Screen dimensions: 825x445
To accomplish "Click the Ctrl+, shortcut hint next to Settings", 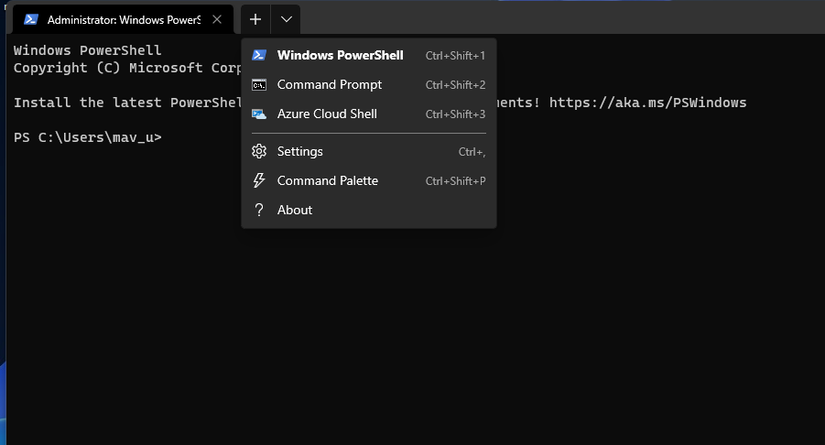I will [x=471, y=152].
